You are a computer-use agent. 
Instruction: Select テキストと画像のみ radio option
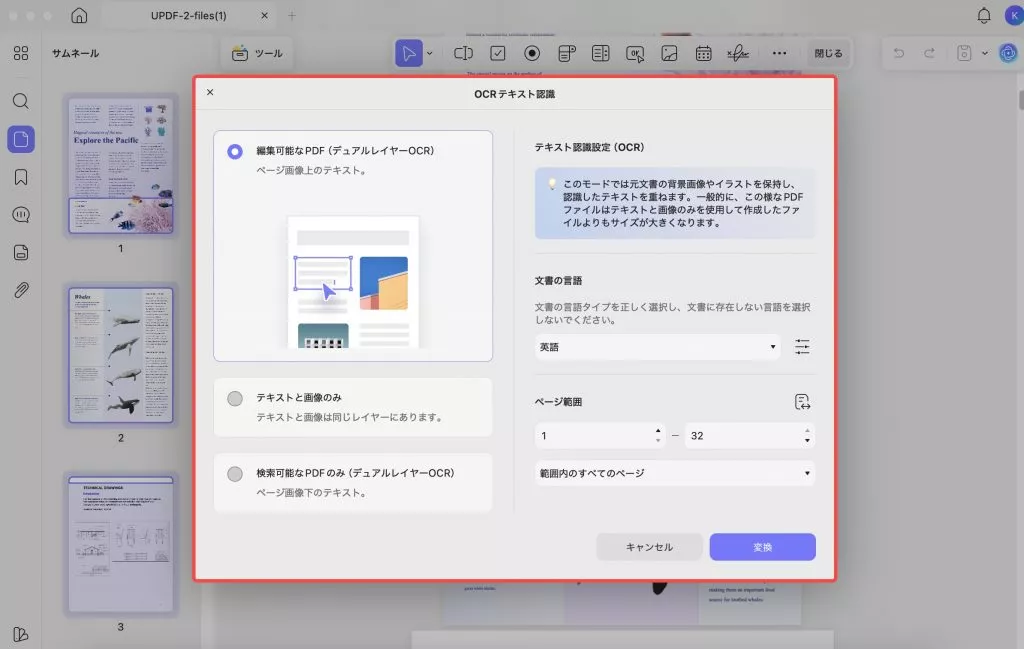pos(234,398)
